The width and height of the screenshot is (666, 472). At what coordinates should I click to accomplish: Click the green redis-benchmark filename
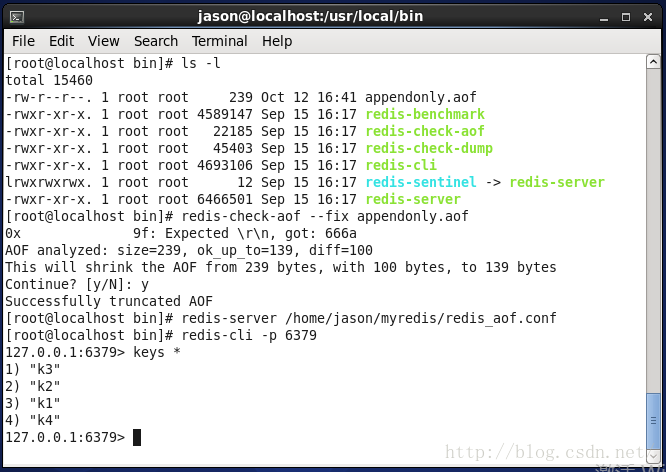425,114
